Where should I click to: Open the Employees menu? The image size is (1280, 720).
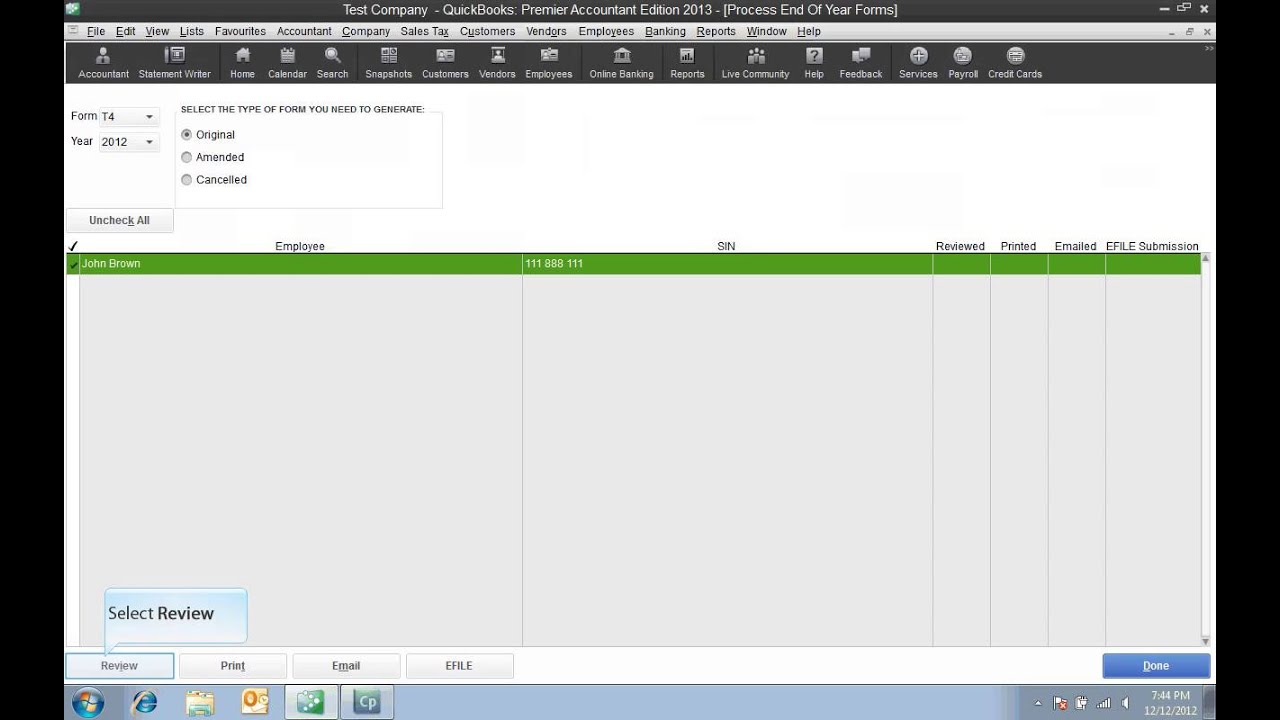click(606, 31)
